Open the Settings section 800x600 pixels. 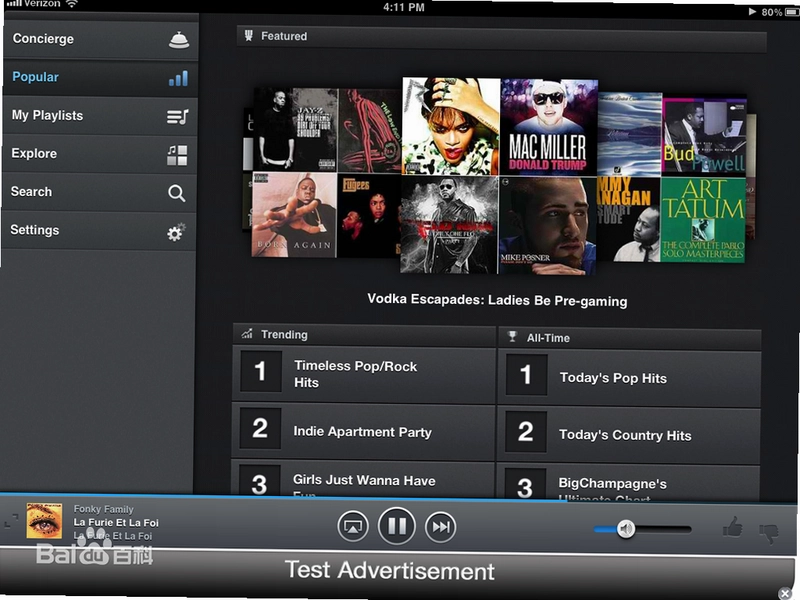[x=98, y=231]
